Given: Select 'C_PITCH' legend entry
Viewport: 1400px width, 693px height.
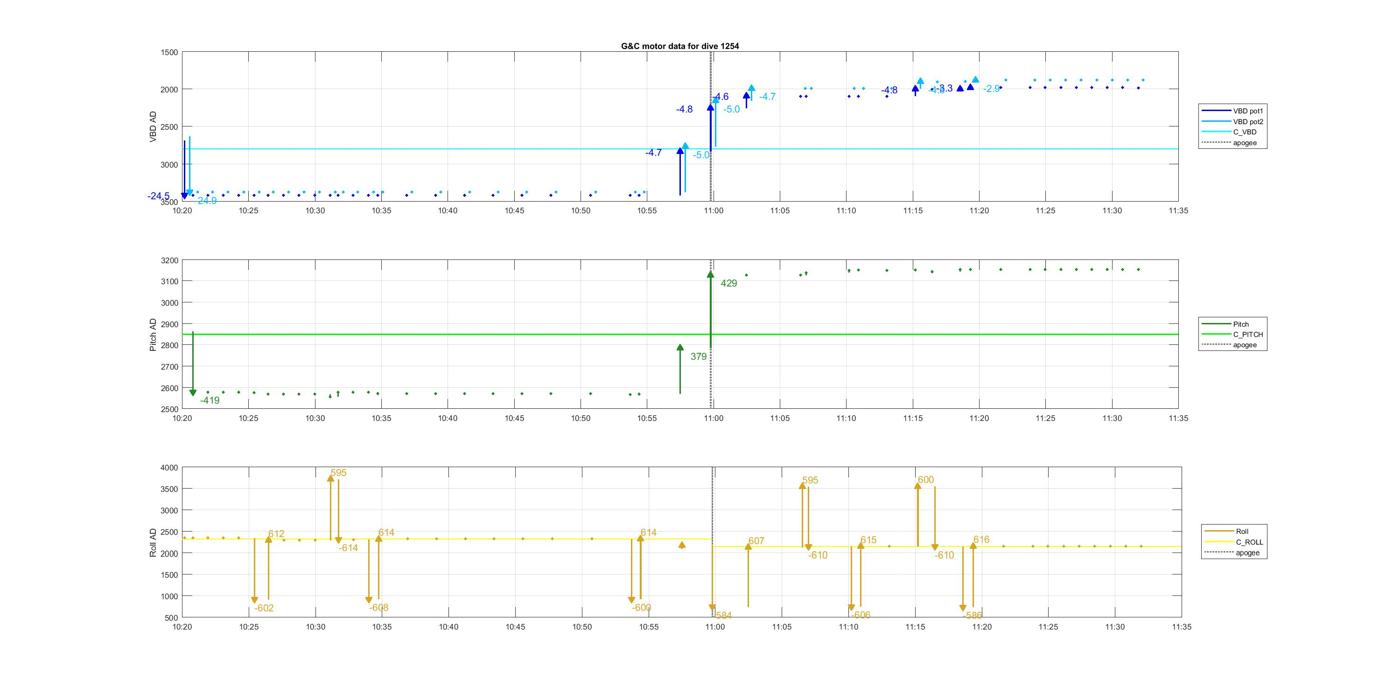Looking at the screenshot, I should (1248, 335).
